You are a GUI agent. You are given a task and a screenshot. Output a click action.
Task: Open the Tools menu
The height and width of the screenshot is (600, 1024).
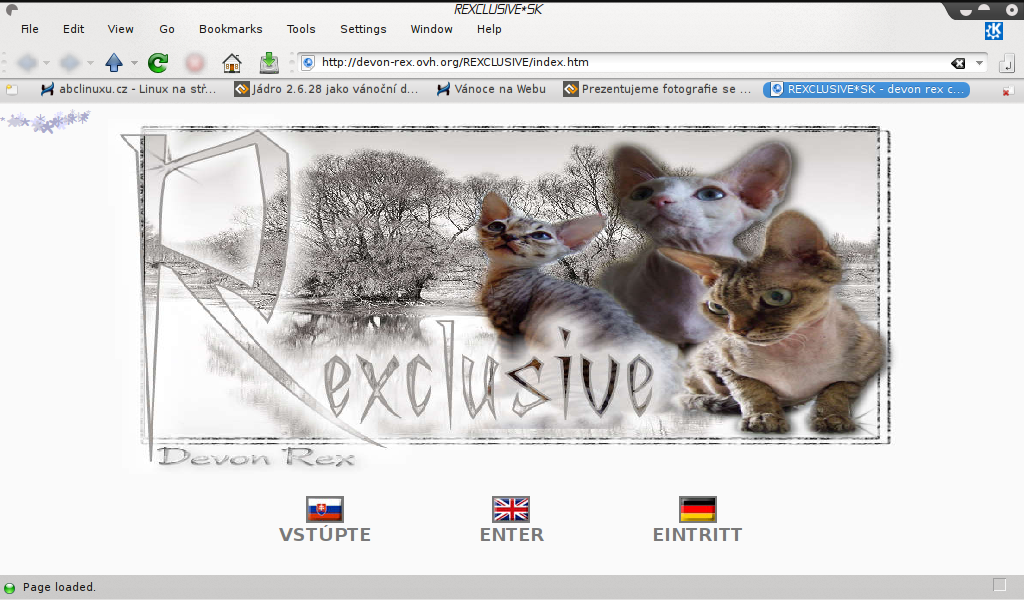click(301, 29)
